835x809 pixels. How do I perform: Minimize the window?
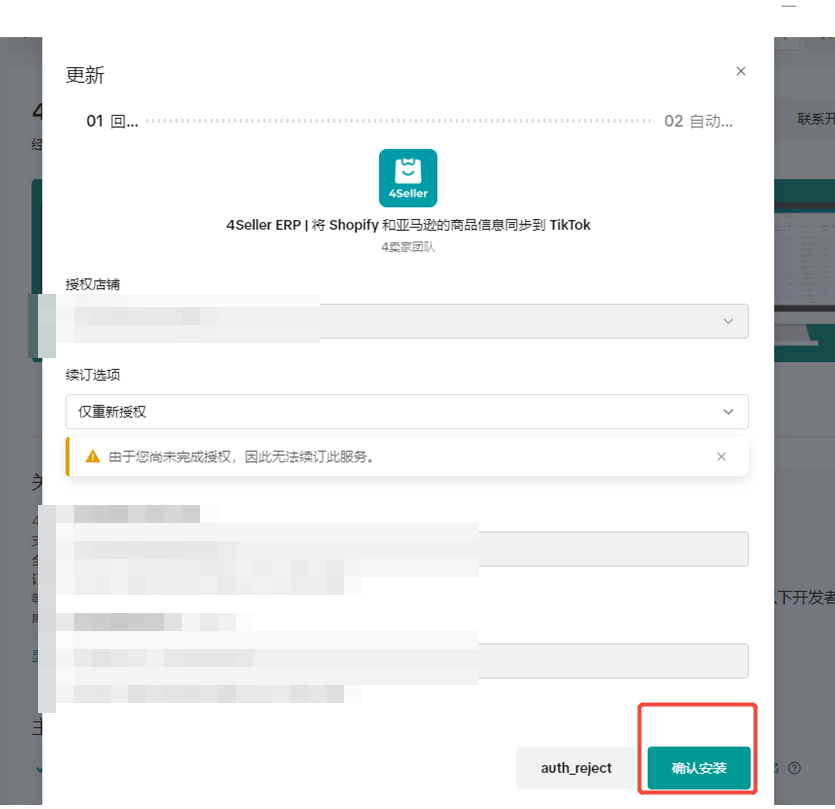pyautogui.click(x=789, y=7)
